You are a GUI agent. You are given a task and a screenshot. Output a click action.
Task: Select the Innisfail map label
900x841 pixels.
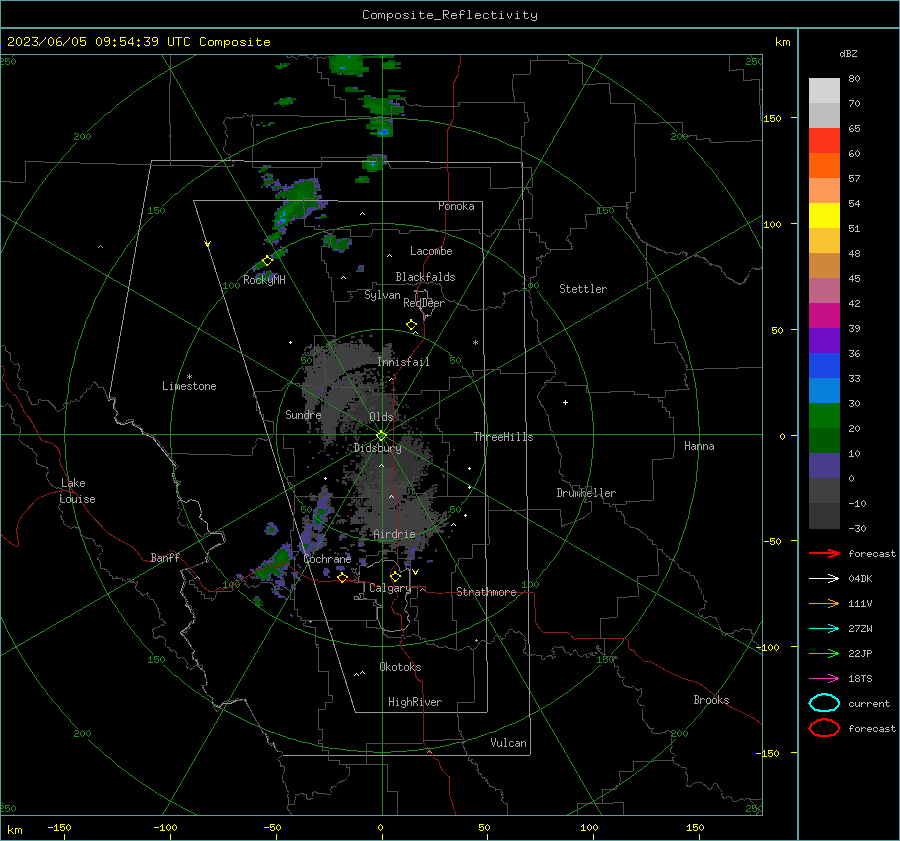pyautogui.click(x=403, y=362)
